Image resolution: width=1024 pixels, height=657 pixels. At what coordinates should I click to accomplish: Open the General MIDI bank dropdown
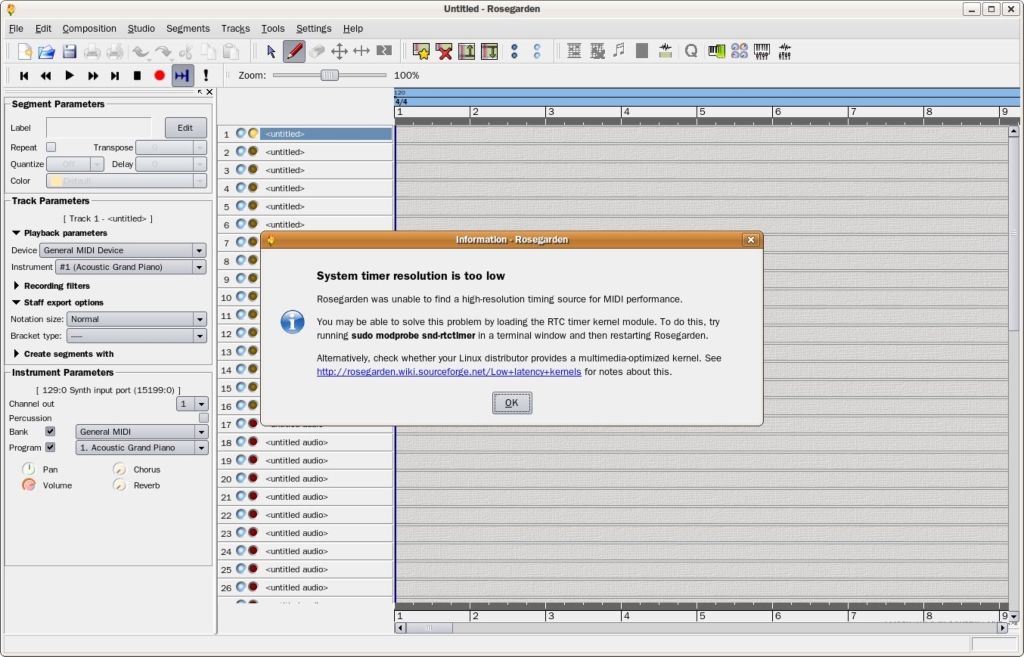tap(142, 432)
